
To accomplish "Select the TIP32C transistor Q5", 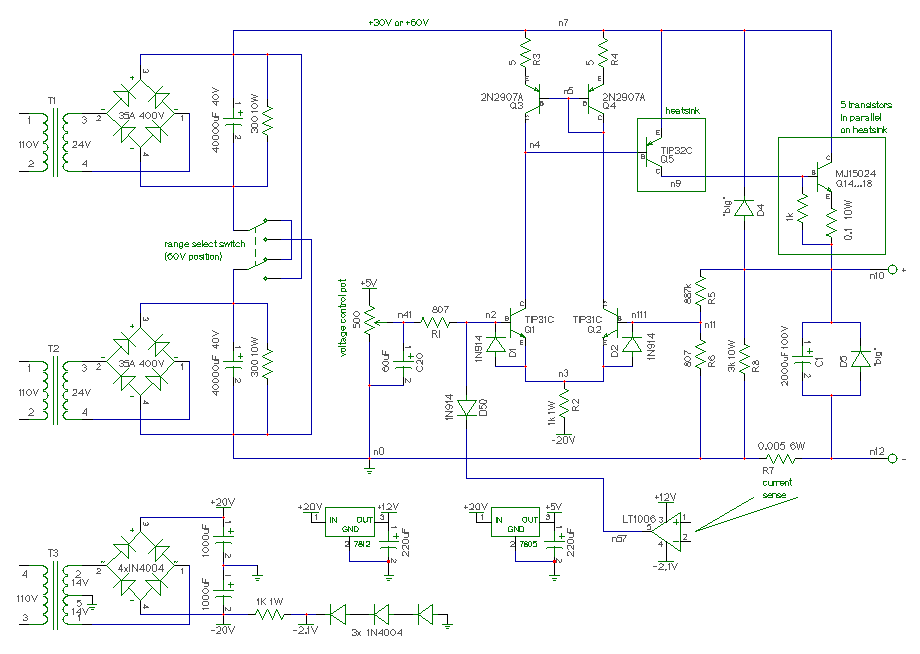I will click(653, 154).
